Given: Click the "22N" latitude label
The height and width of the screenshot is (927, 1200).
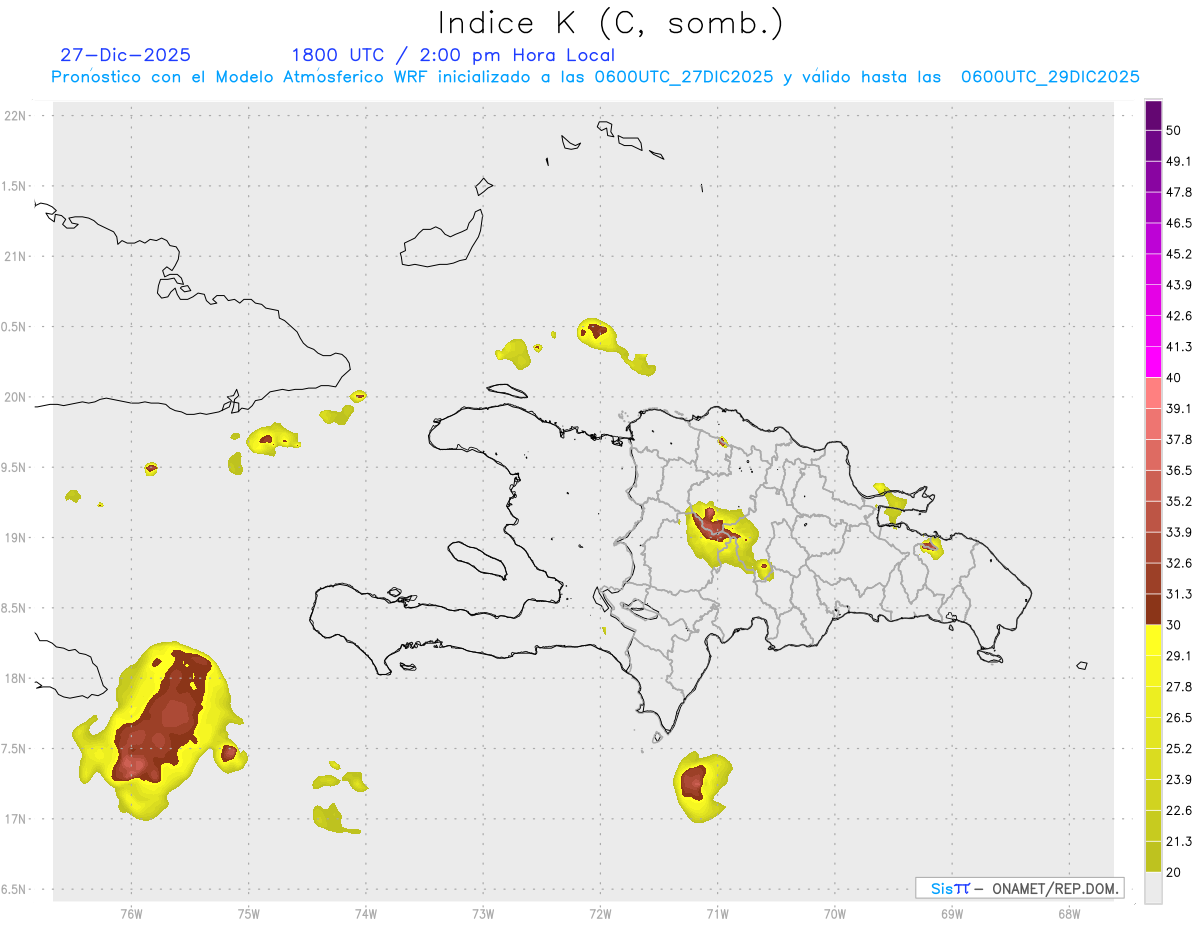Looking at the screenshot, I should [15, 116].
